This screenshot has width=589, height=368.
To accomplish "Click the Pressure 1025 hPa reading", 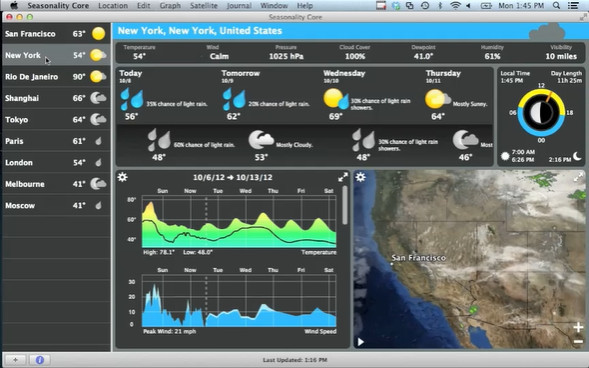I will (286, 53).
